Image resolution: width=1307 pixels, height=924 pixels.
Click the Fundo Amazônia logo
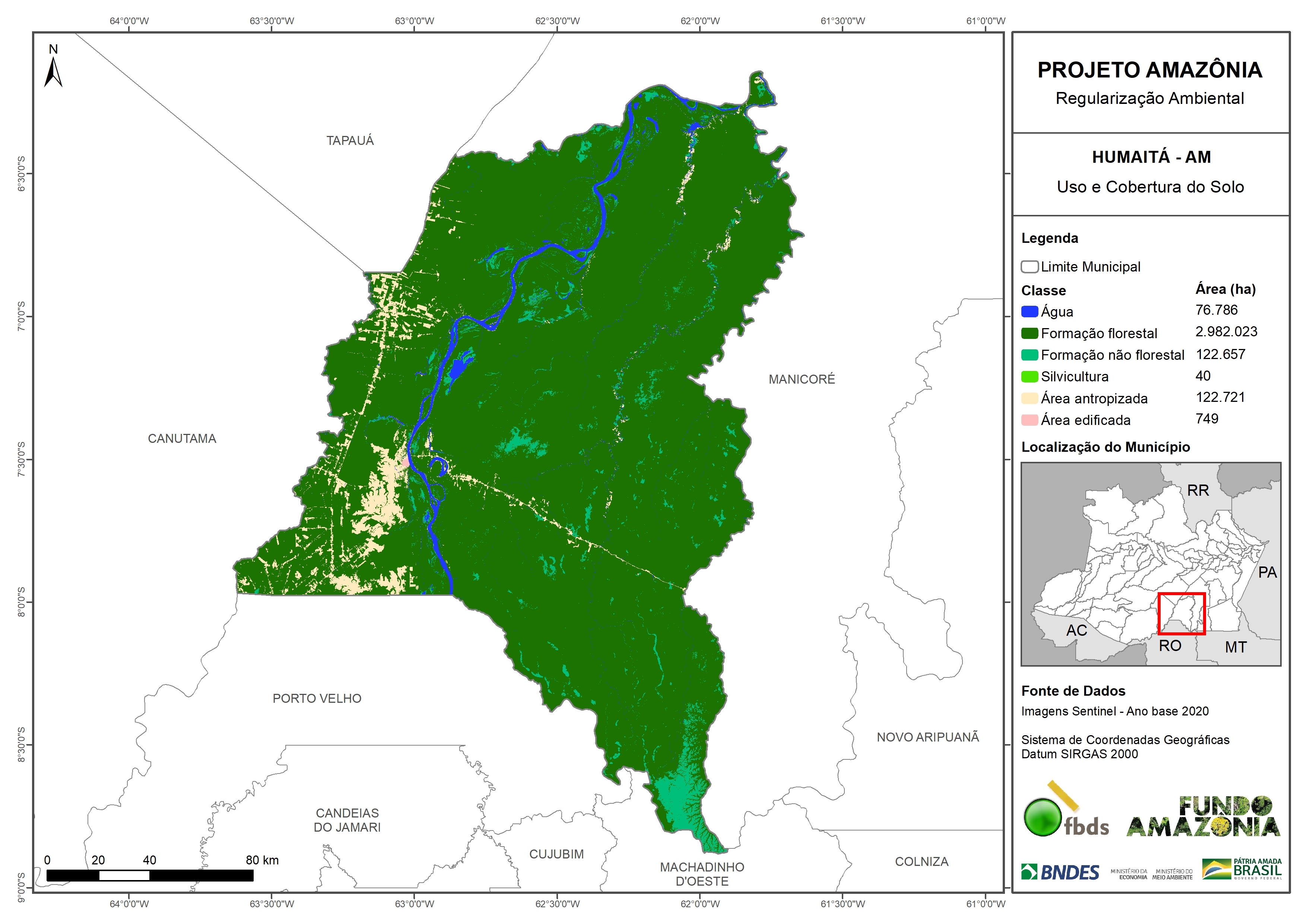pos(1203,817)
